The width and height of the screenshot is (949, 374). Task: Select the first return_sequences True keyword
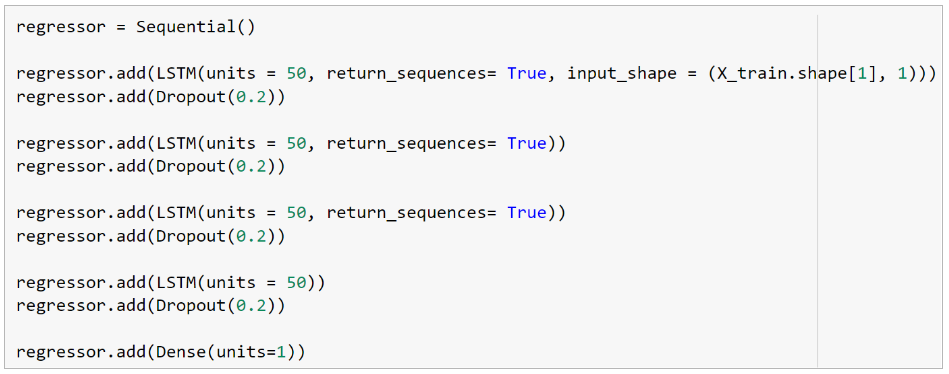[528, 74]
